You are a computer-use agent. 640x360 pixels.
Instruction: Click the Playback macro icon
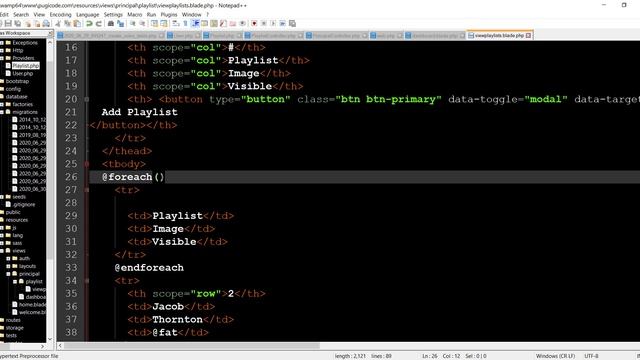[x=273, y=23]
